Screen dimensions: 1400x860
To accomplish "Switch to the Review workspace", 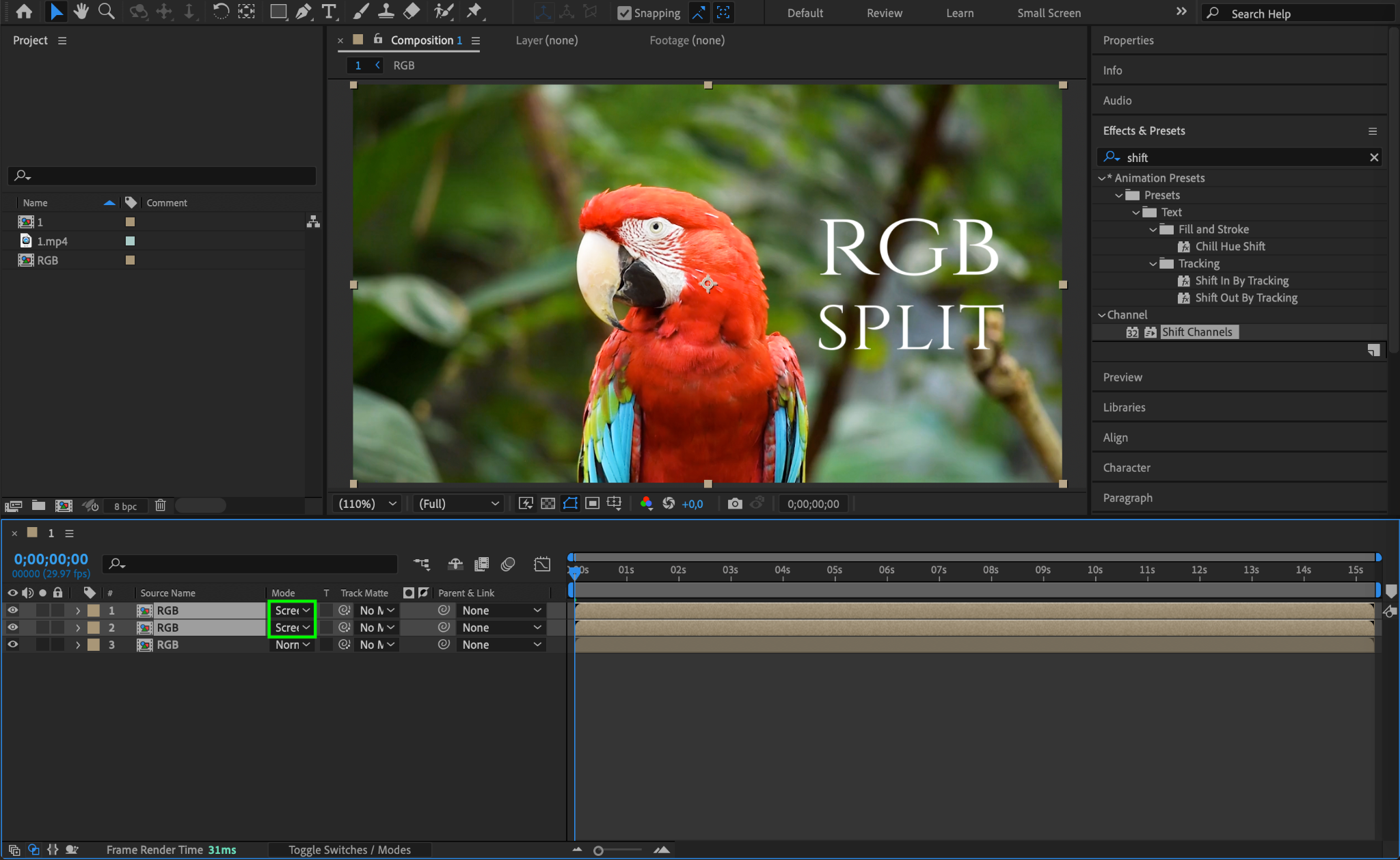I will click(884, 13).
